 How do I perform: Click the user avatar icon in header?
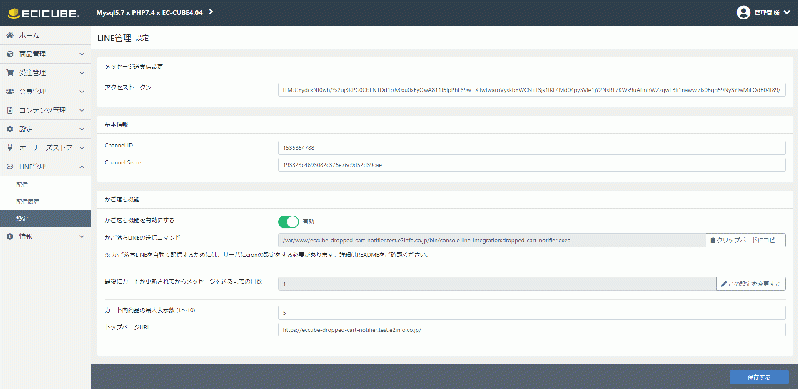pyautogui.click(x=743, y=13)
